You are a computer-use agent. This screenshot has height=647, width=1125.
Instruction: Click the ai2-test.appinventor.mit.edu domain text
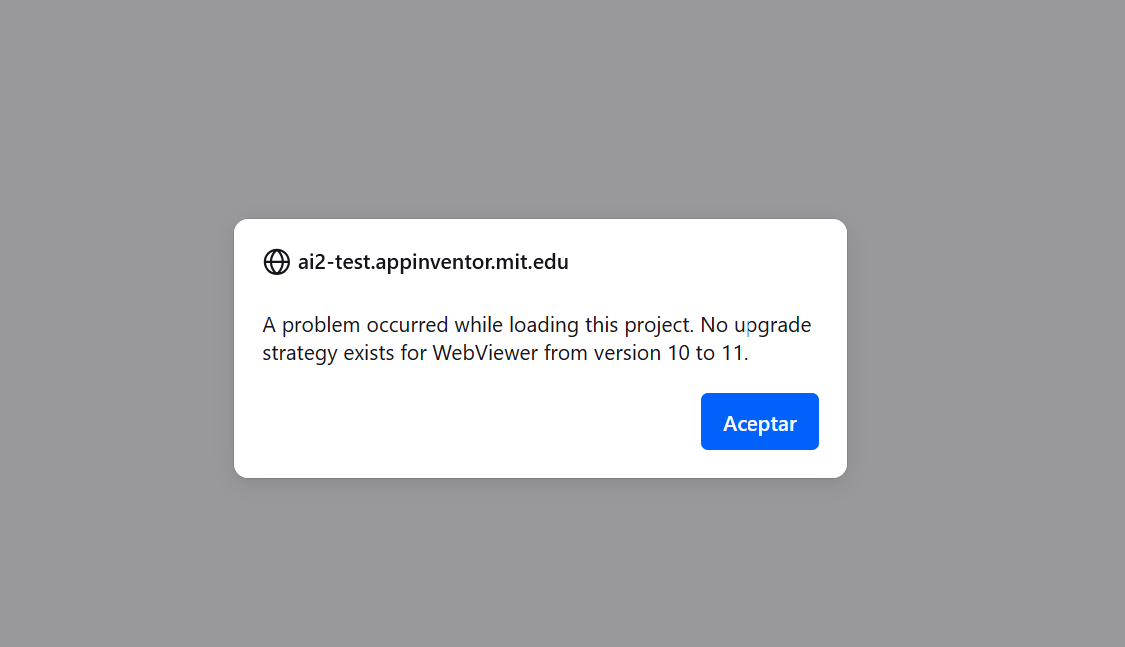pos(432,262)
